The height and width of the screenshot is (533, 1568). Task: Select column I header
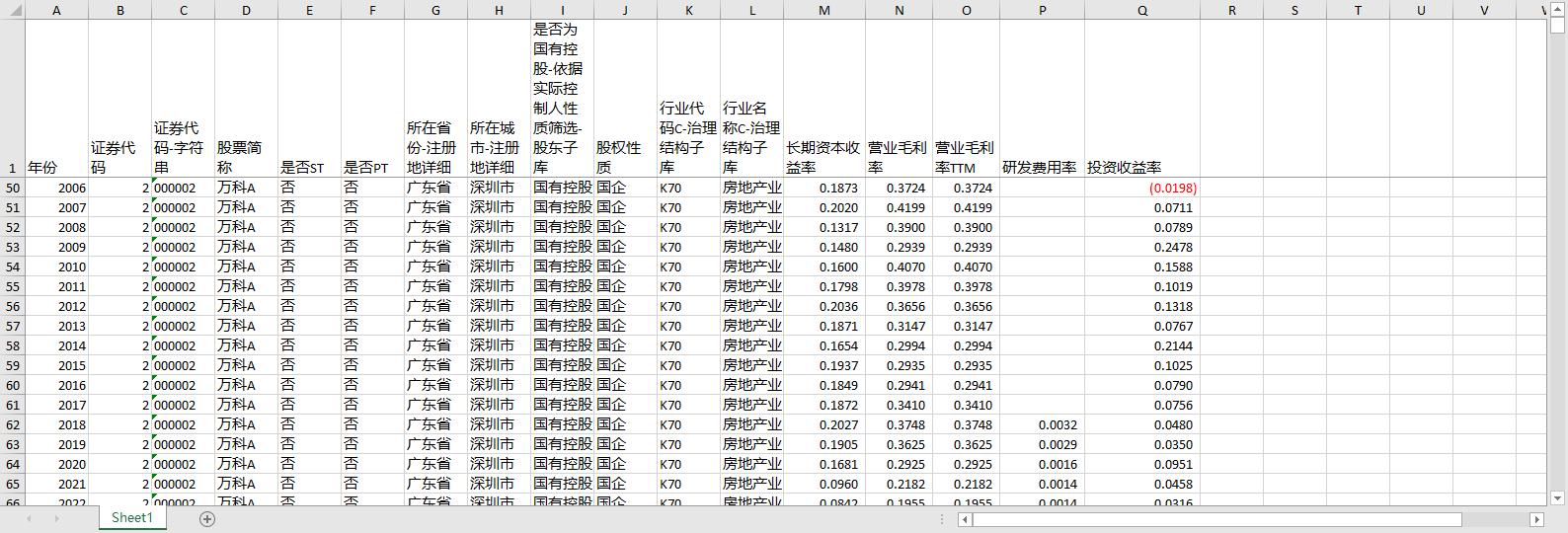click(x=562, y=10)
